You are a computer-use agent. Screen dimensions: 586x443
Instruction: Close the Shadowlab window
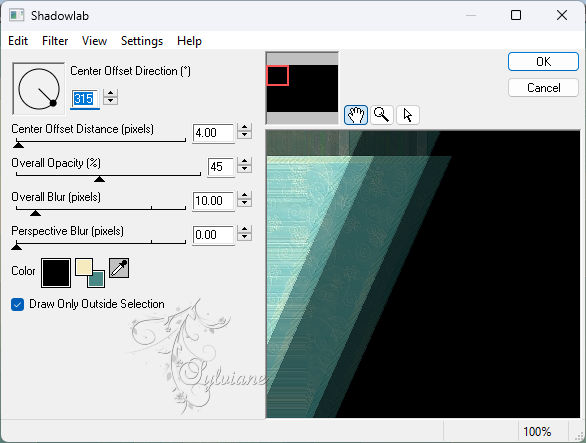[562, 15]
